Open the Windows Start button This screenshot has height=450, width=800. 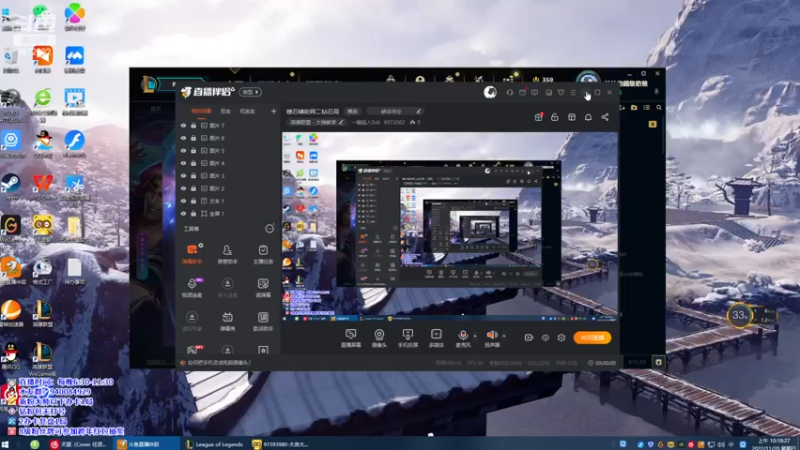point(5,445)
